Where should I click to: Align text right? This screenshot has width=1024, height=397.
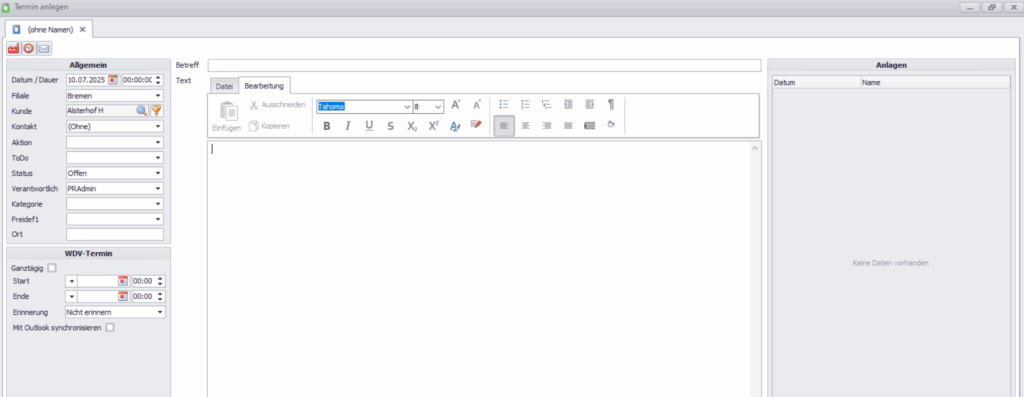[547, 125]
